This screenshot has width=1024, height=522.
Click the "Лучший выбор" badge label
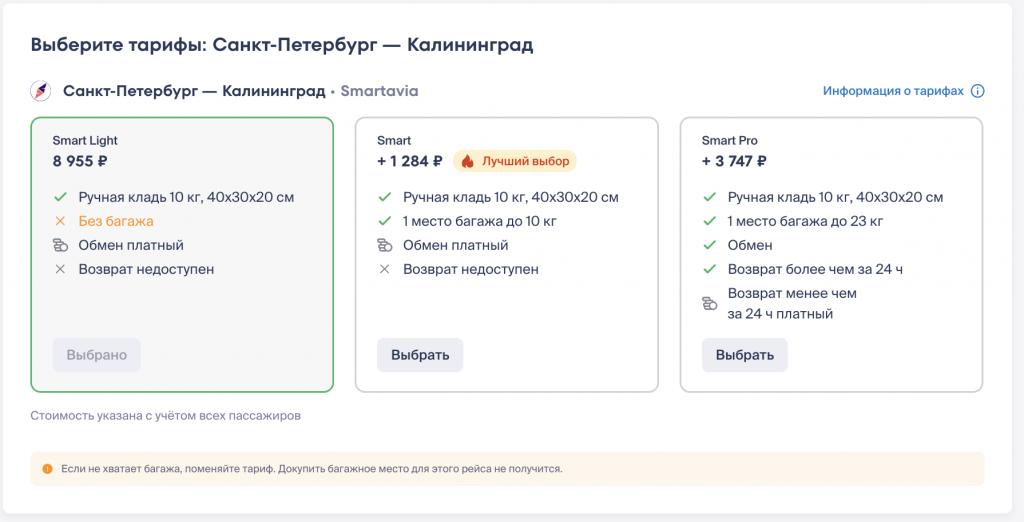(x=525, y=161)
